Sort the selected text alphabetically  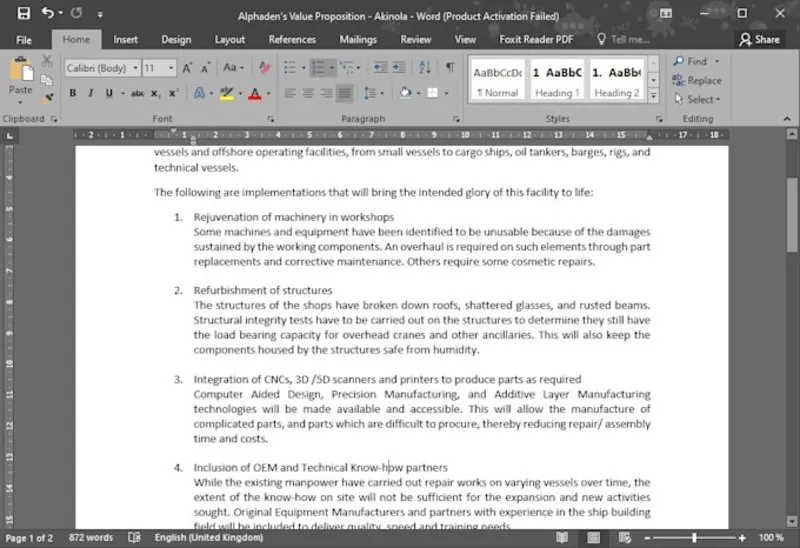coord(424,67)
